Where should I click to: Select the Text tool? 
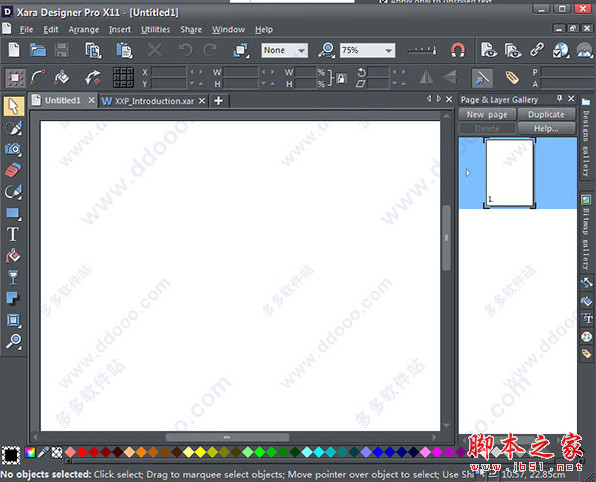pos(13,234)
